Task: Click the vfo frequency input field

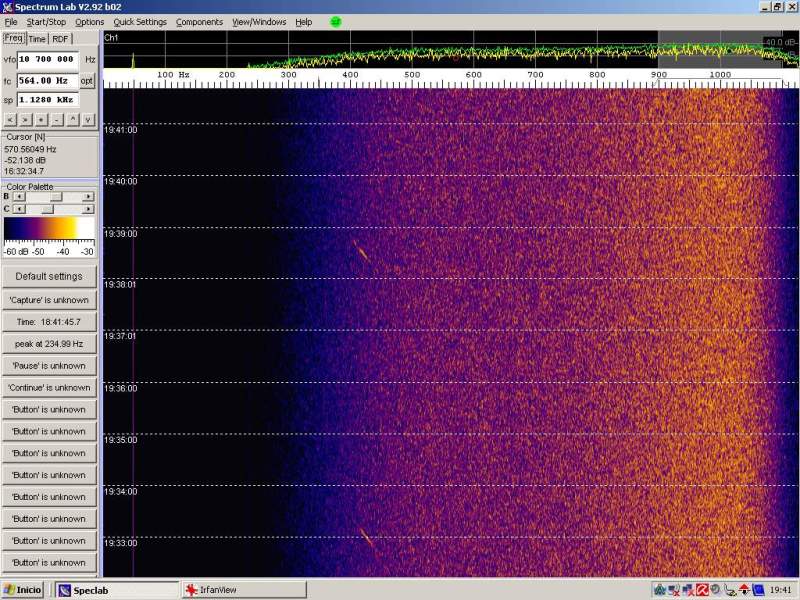Action: click(x=48, y=60)
